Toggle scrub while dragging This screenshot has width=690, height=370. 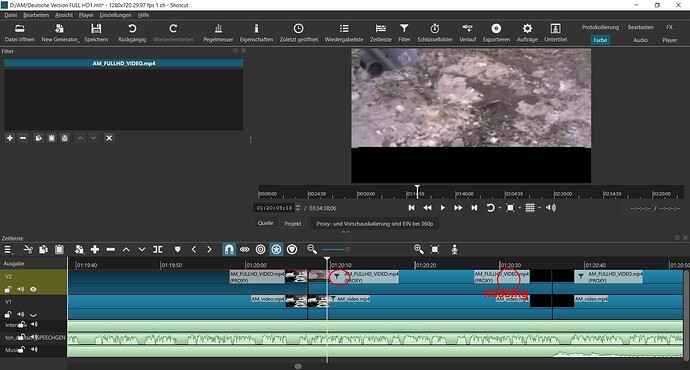(x=245, y=249)
